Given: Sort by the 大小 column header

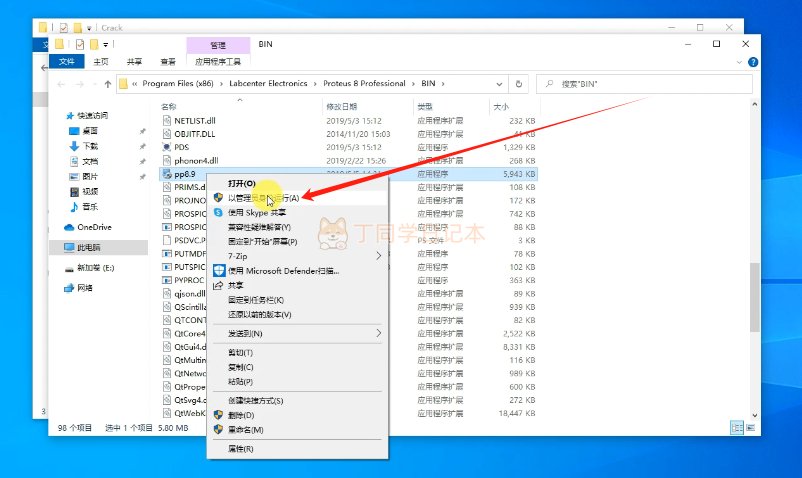Looking at the screenshot, I should (x=501, y=107).
